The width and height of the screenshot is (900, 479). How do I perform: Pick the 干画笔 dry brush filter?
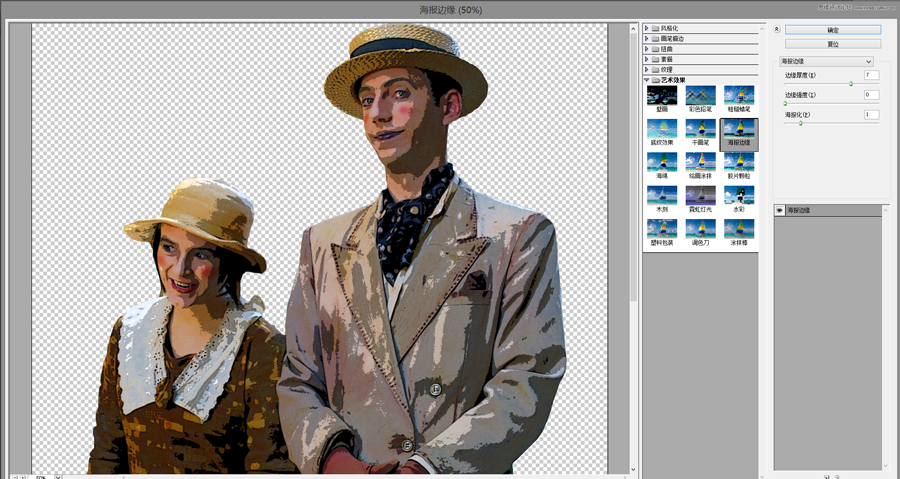tap(700, 130)
